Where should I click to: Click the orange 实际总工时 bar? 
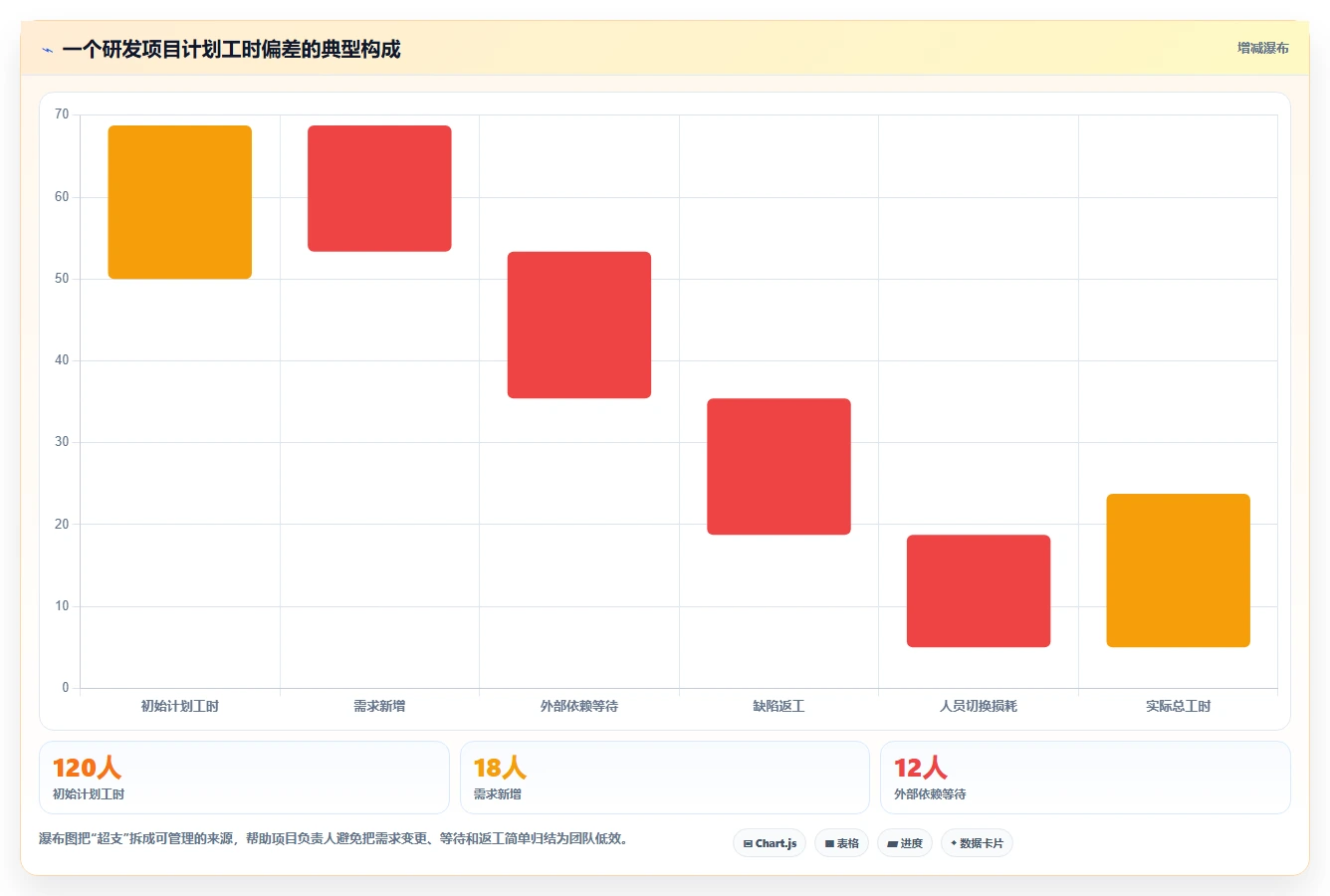point(1178,570)
